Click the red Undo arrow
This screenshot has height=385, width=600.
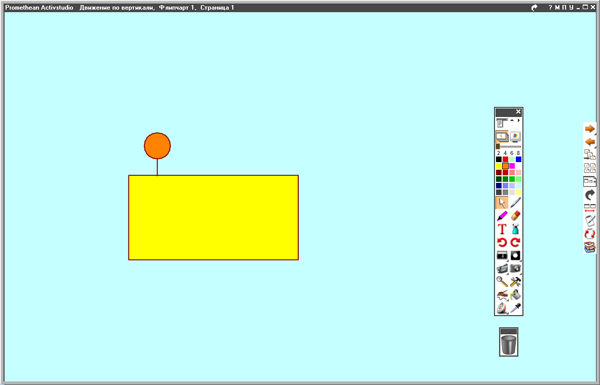pyautogui.click(x=502, y=242)
